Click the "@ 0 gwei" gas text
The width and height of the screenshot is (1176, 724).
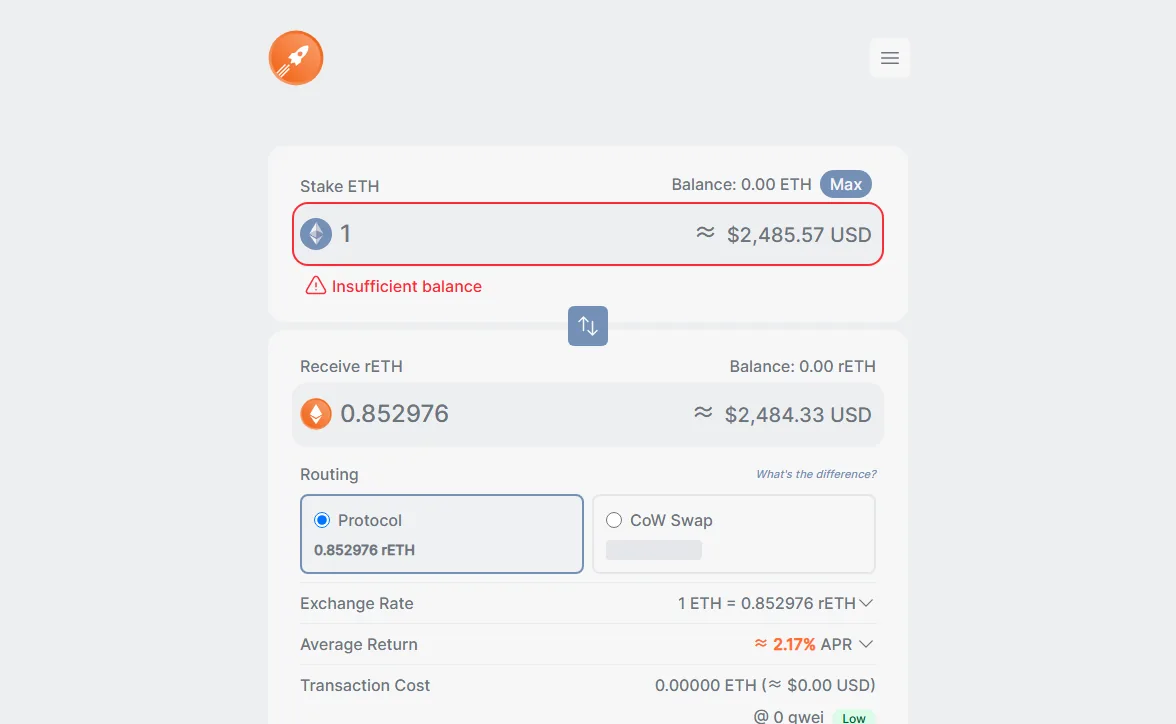coord(788,717)
